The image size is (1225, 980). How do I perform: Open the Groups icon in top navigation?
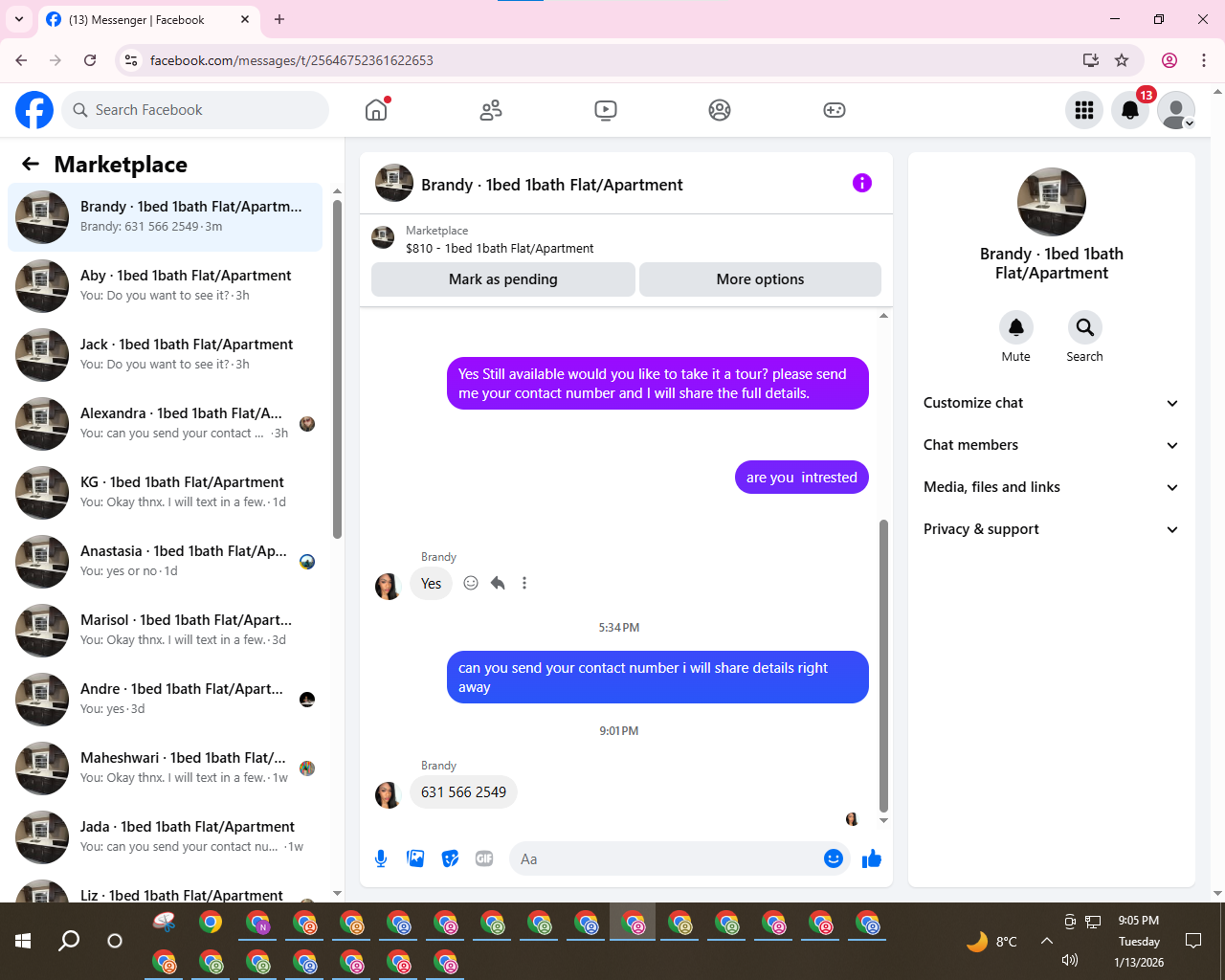[x=720, y=110]
